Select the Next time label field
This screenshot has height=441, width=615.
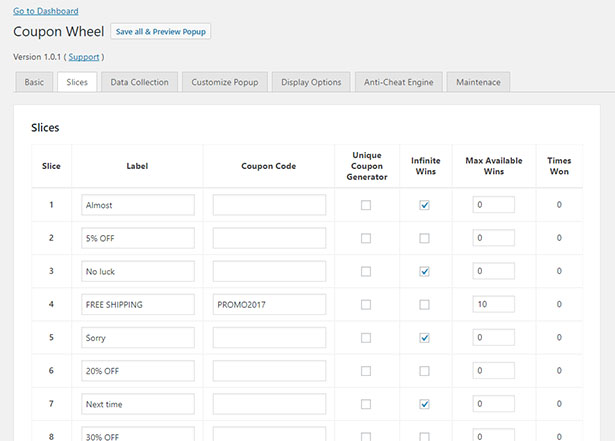point(138,404)
